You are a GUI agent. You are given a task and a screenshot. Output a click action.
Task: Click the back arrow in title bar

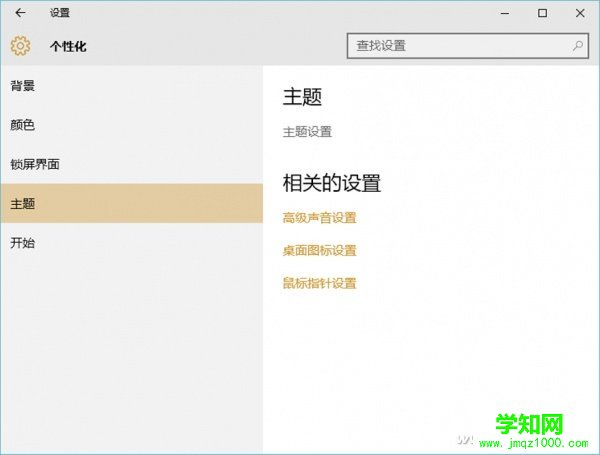[20, 13]
